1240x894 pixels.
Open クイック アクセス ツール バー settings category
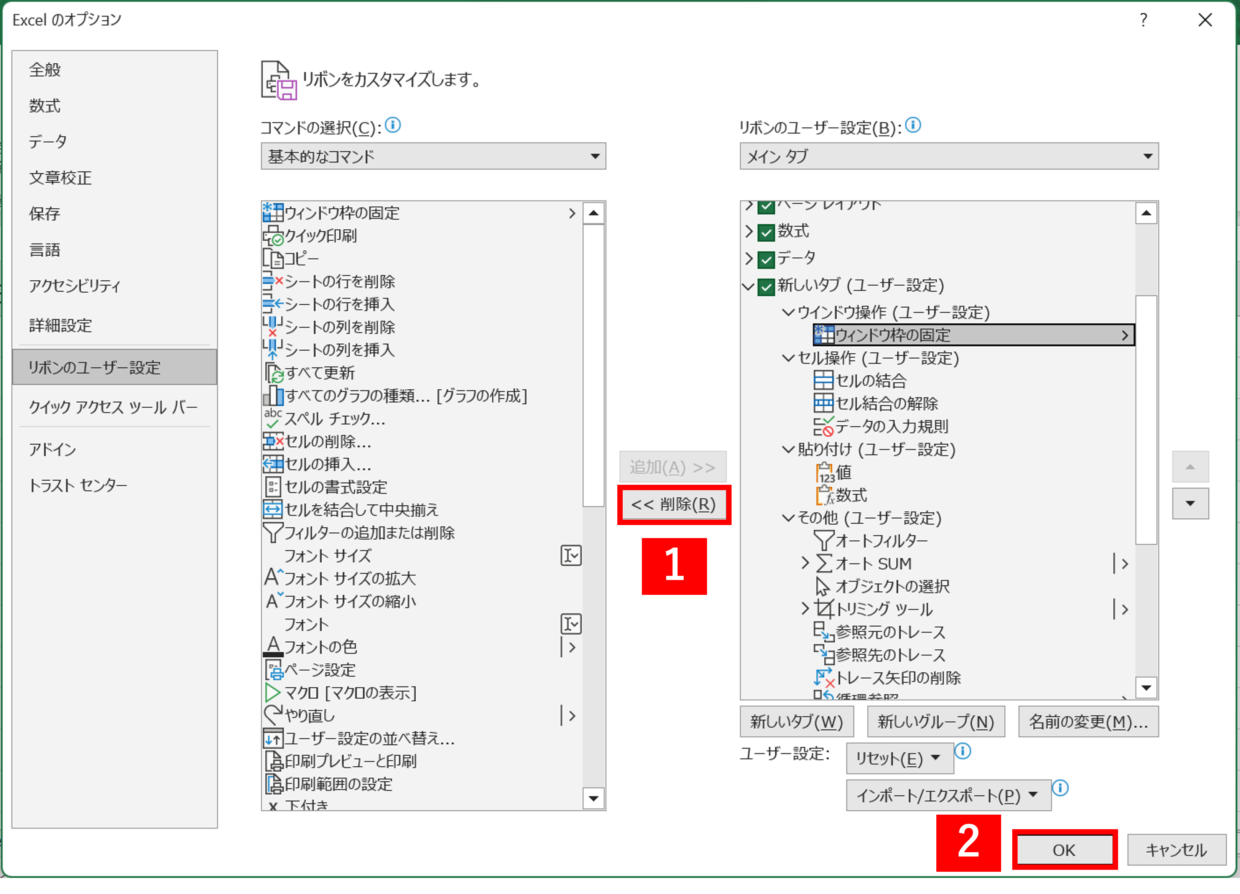(115, 408)
